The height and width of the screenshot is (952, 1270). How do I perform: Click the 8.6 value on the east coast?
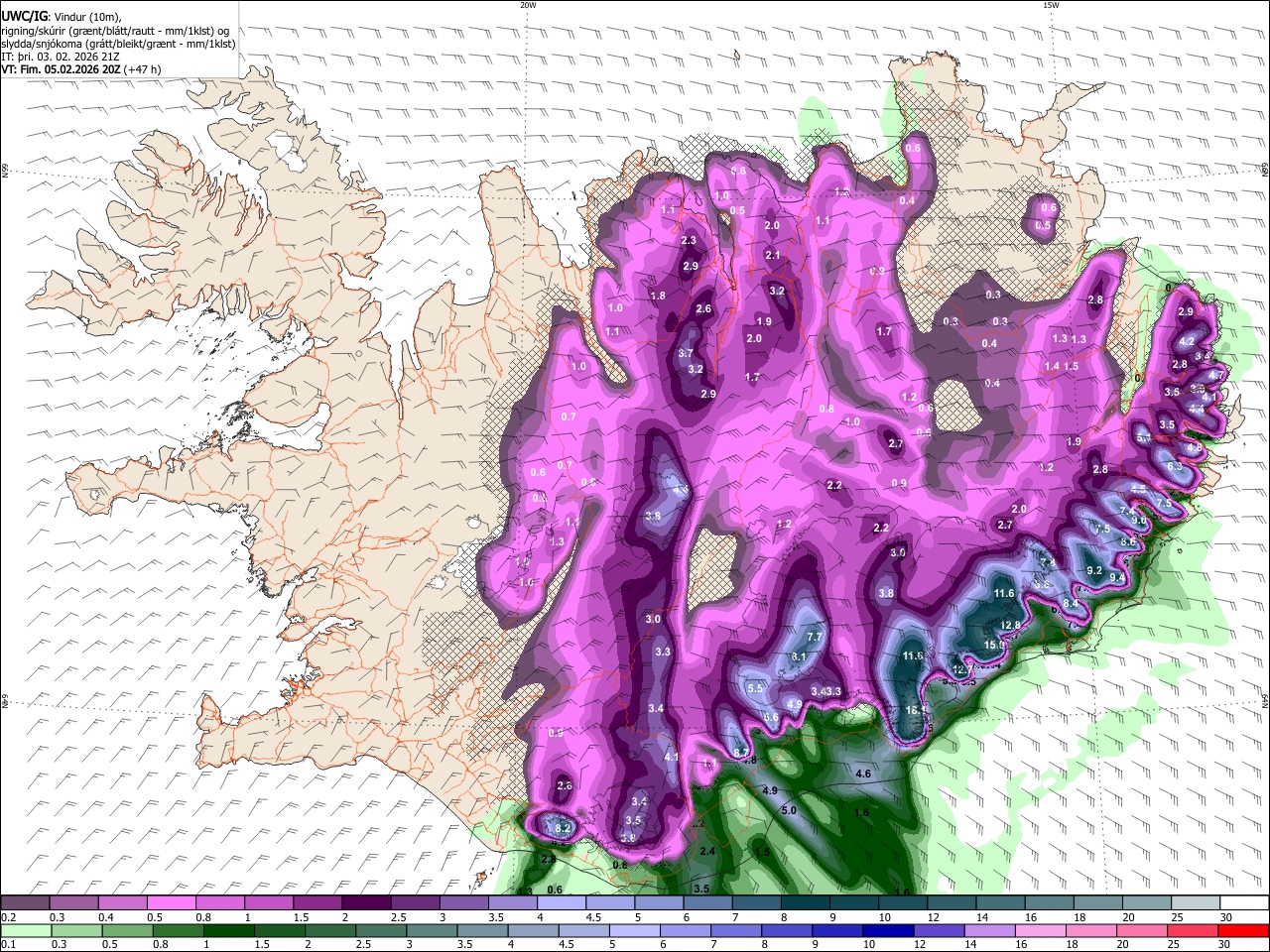(x=1128, y=542)
